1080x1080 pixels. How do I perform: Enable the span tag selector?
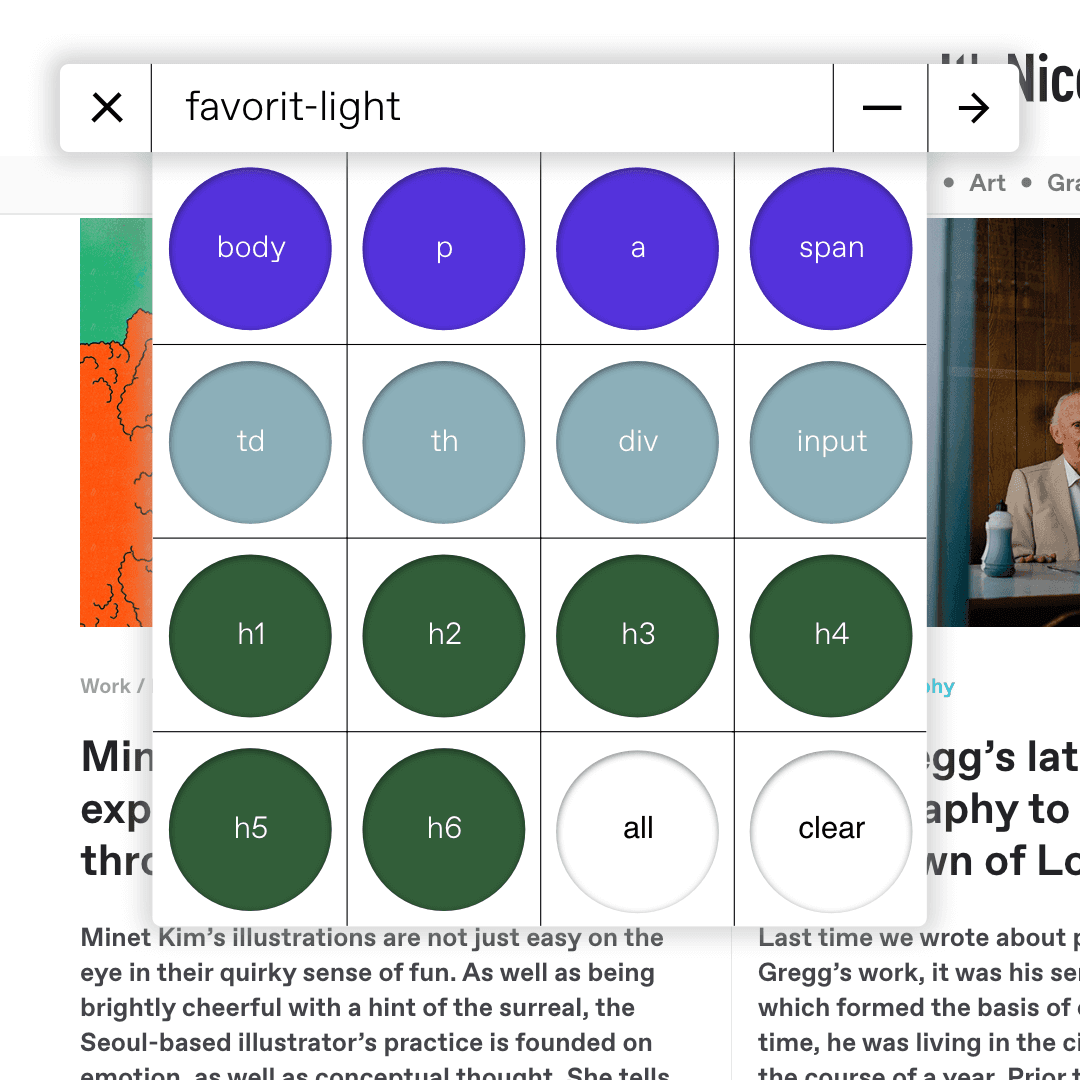831,248
